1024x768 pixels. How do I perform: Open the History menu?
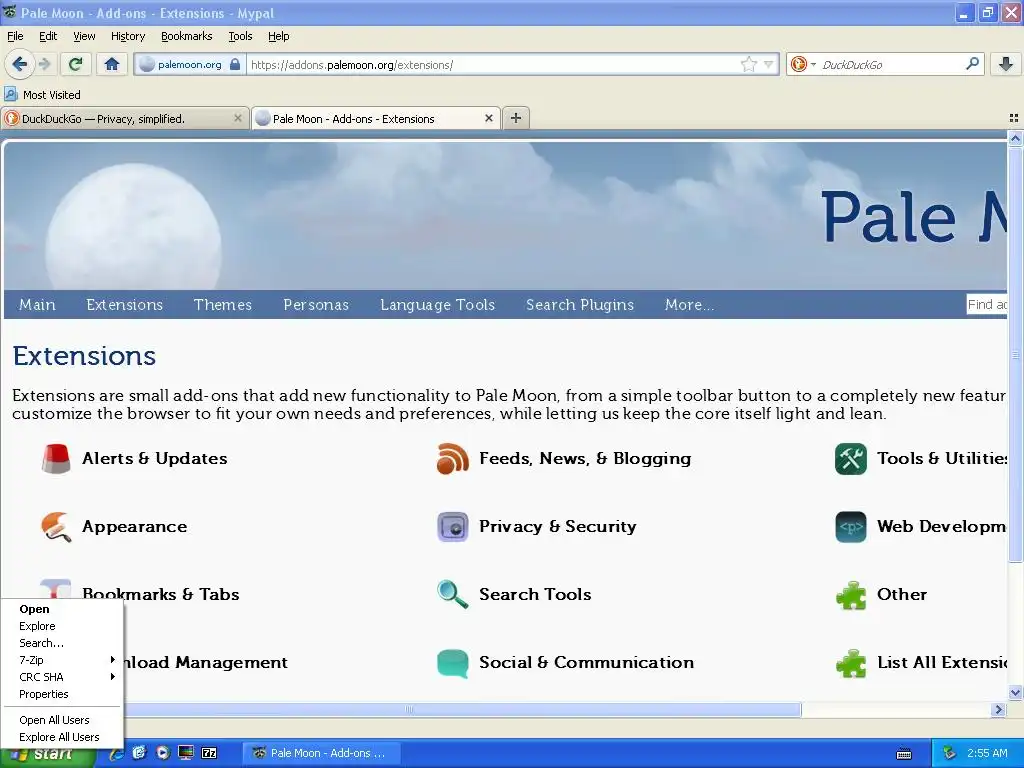pos(128,36)
